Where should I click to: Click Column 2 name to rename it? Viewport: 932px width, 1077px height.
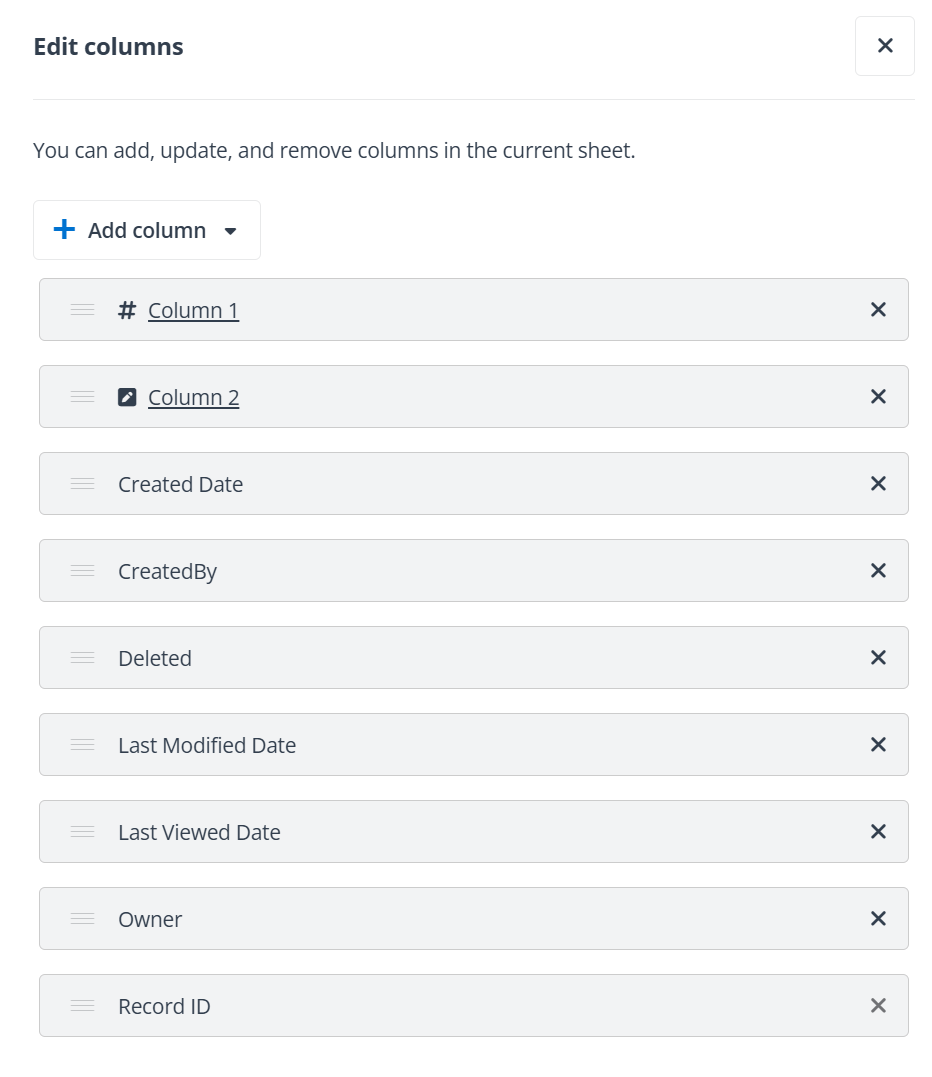pos(193,396)
